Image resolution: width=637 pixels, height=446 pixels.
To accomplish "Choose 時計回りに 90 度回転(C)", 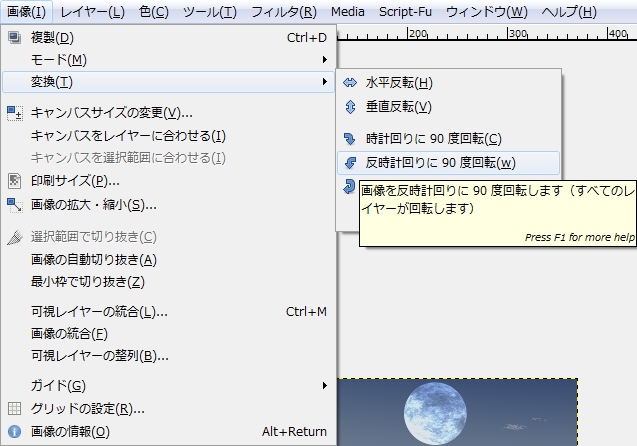I will 448,139.
